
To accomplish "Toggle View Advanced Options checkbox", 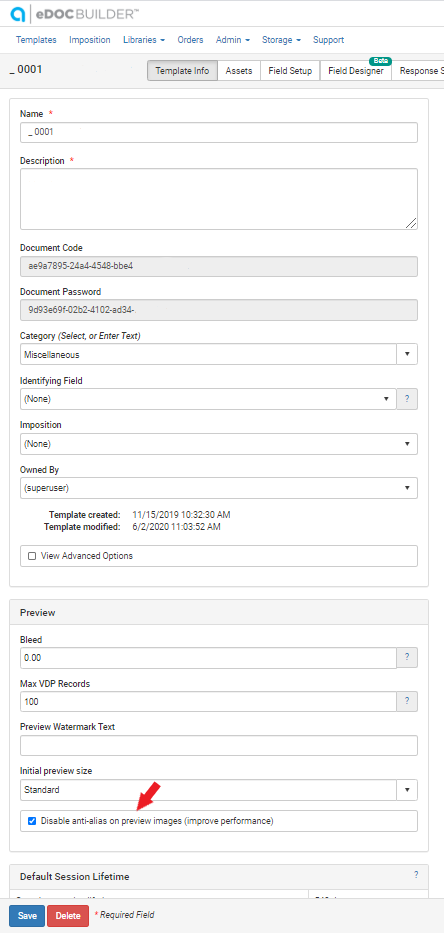I will (32, 556).
